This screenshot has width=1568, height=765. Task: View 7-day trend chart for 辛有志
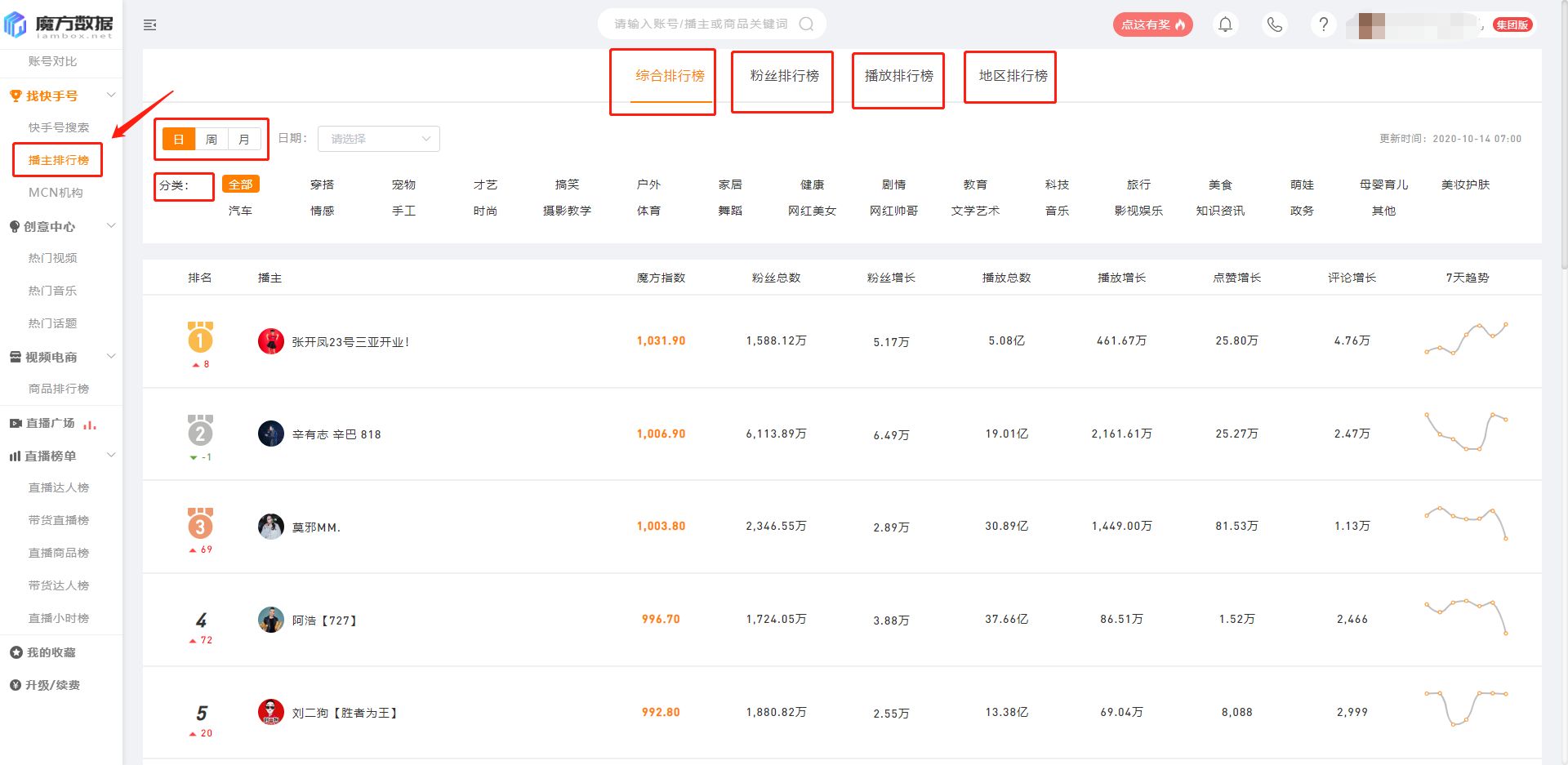click(x=1467, y=432)
